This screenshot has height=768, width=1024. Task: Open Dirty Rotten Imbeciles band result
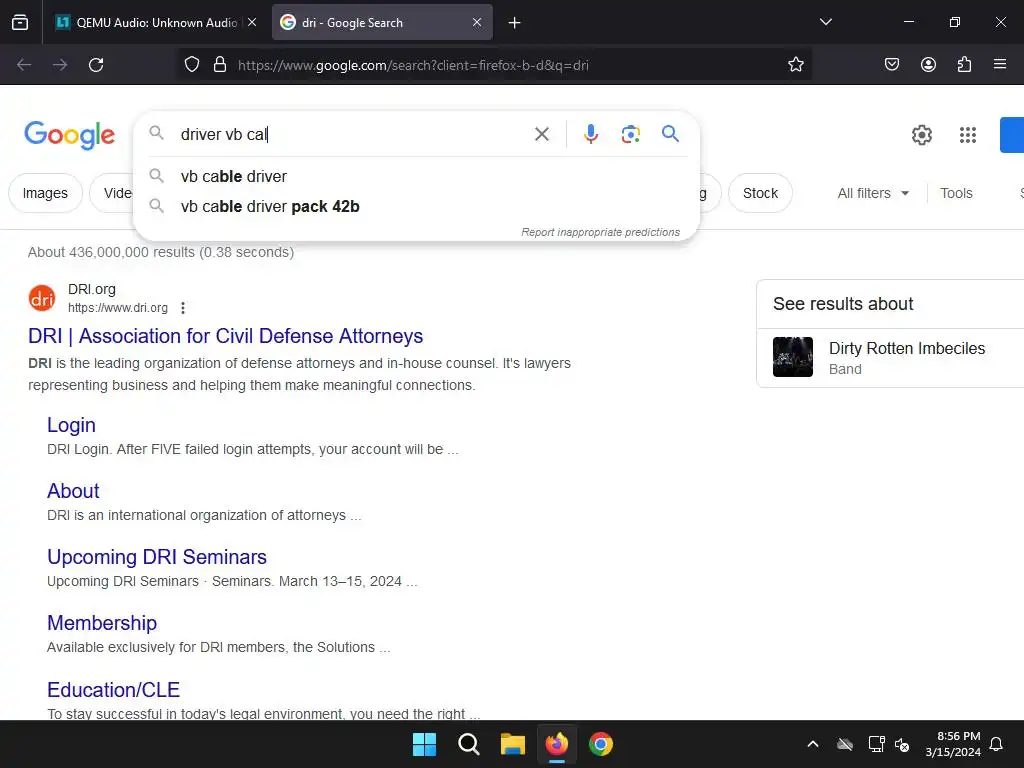click(x=906, y=349)
